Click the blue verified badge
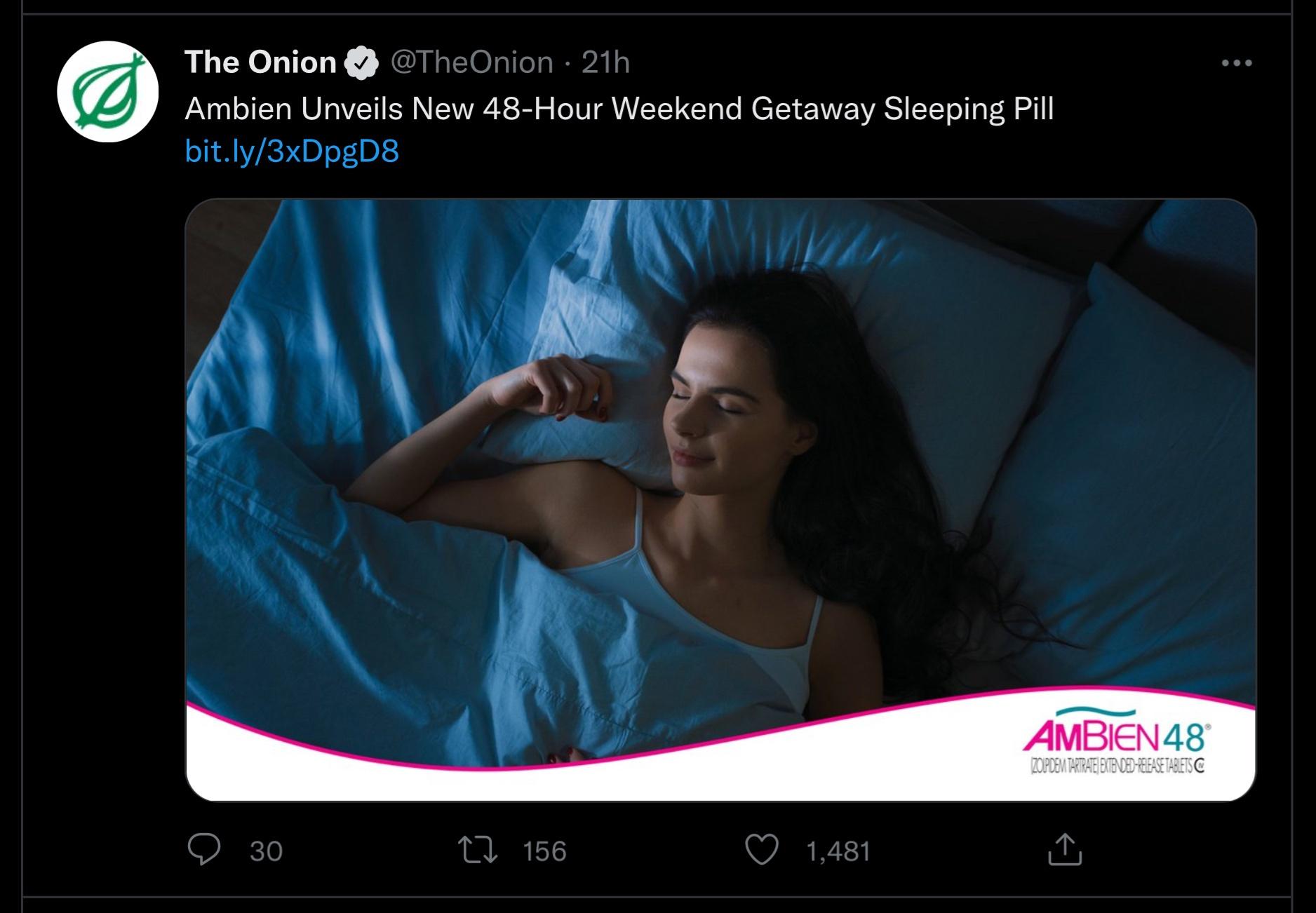Image resolution: width=1316 pixels, height=913 pixels. click(x=361, y=63)
